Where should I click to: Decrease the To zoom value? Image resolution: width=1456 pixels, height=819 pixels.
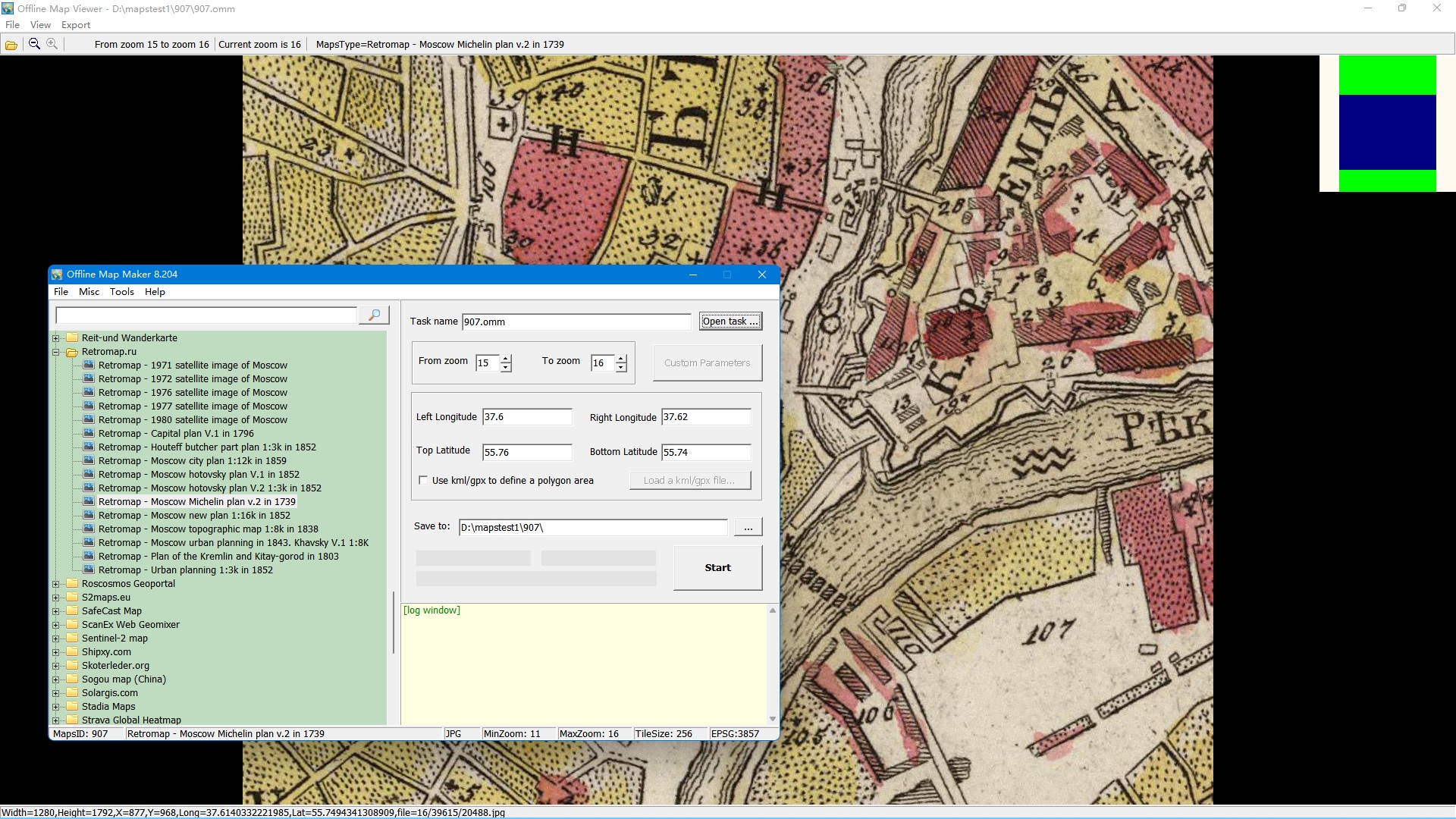pos(621,368)
